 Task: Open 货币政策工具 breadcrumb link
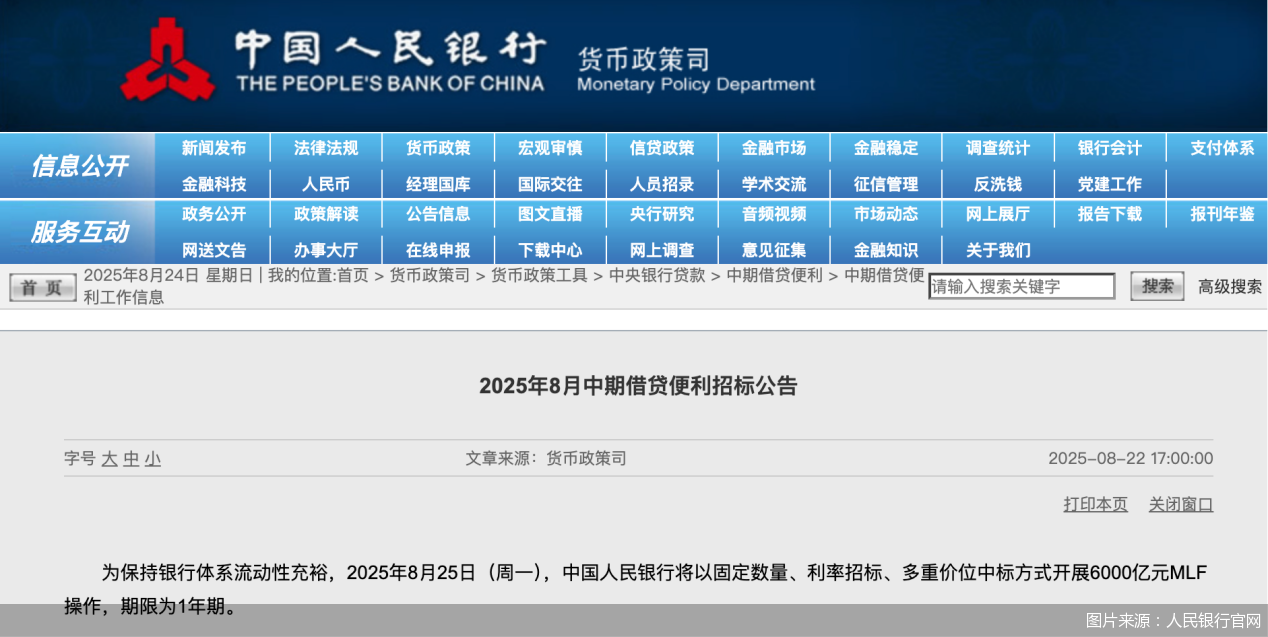point(539,275)
